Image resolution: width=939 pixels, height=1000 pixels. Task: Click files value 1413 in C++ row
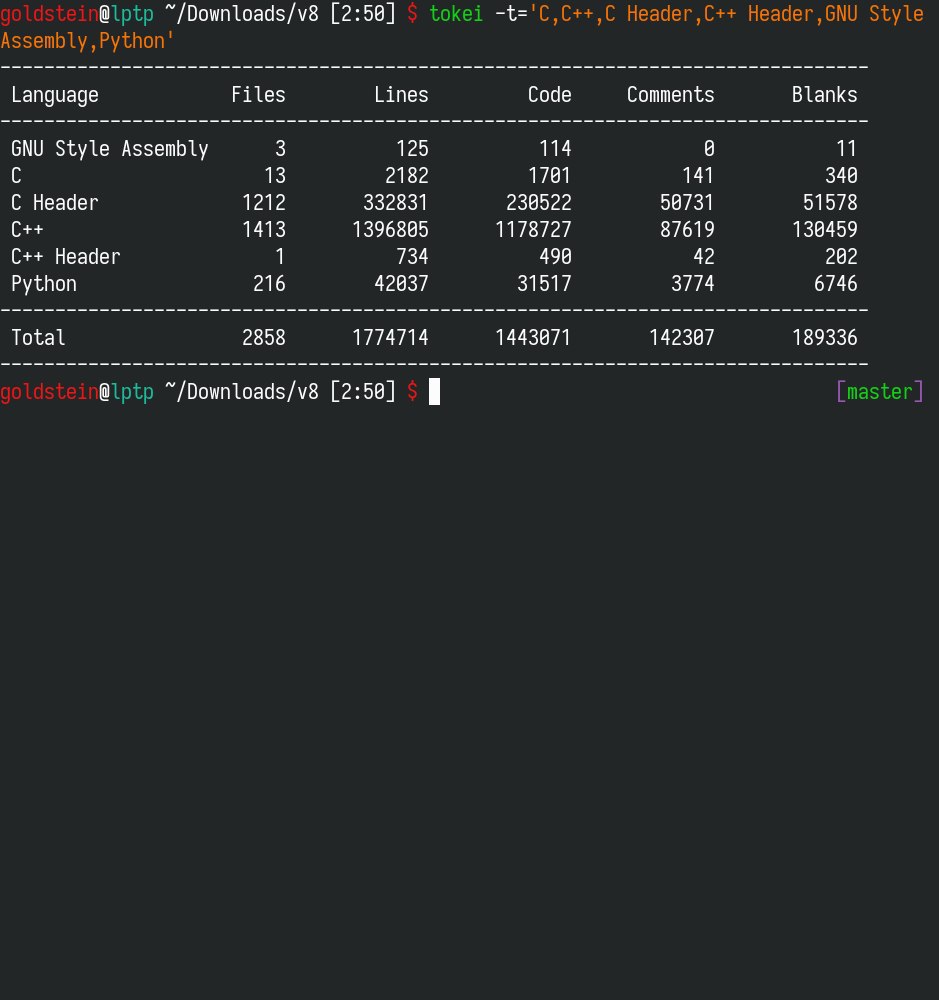coord(264,230)
